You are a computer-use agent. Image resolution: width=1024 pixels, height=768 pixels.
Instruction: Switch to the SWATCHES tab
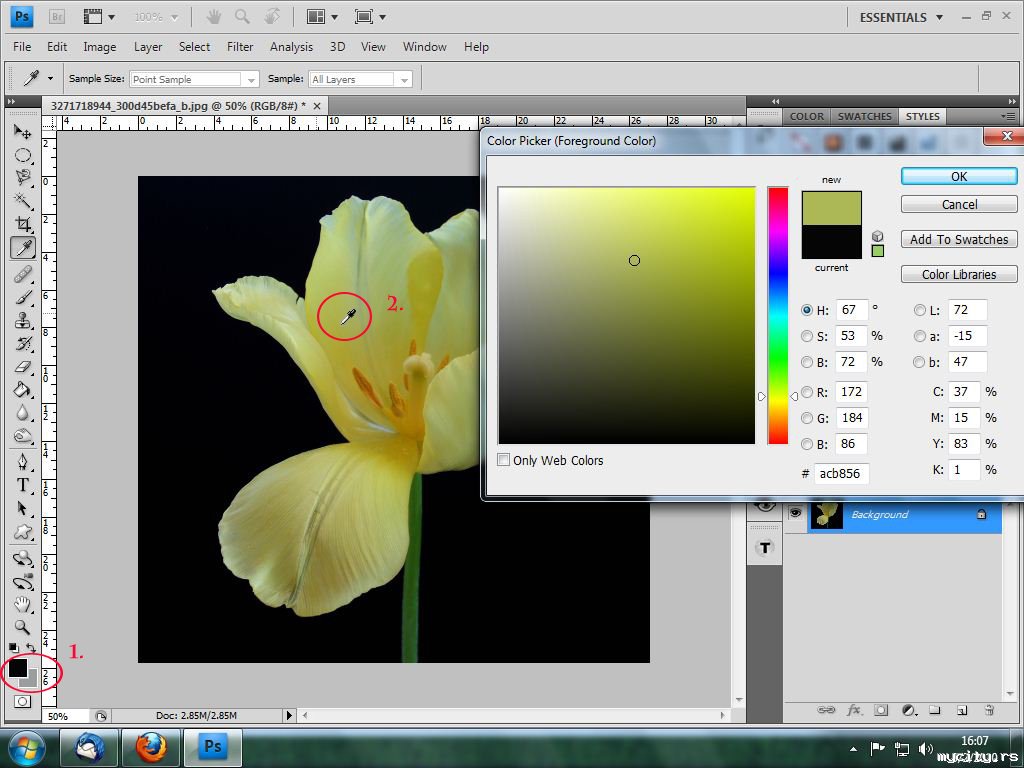tap(864, 116)
